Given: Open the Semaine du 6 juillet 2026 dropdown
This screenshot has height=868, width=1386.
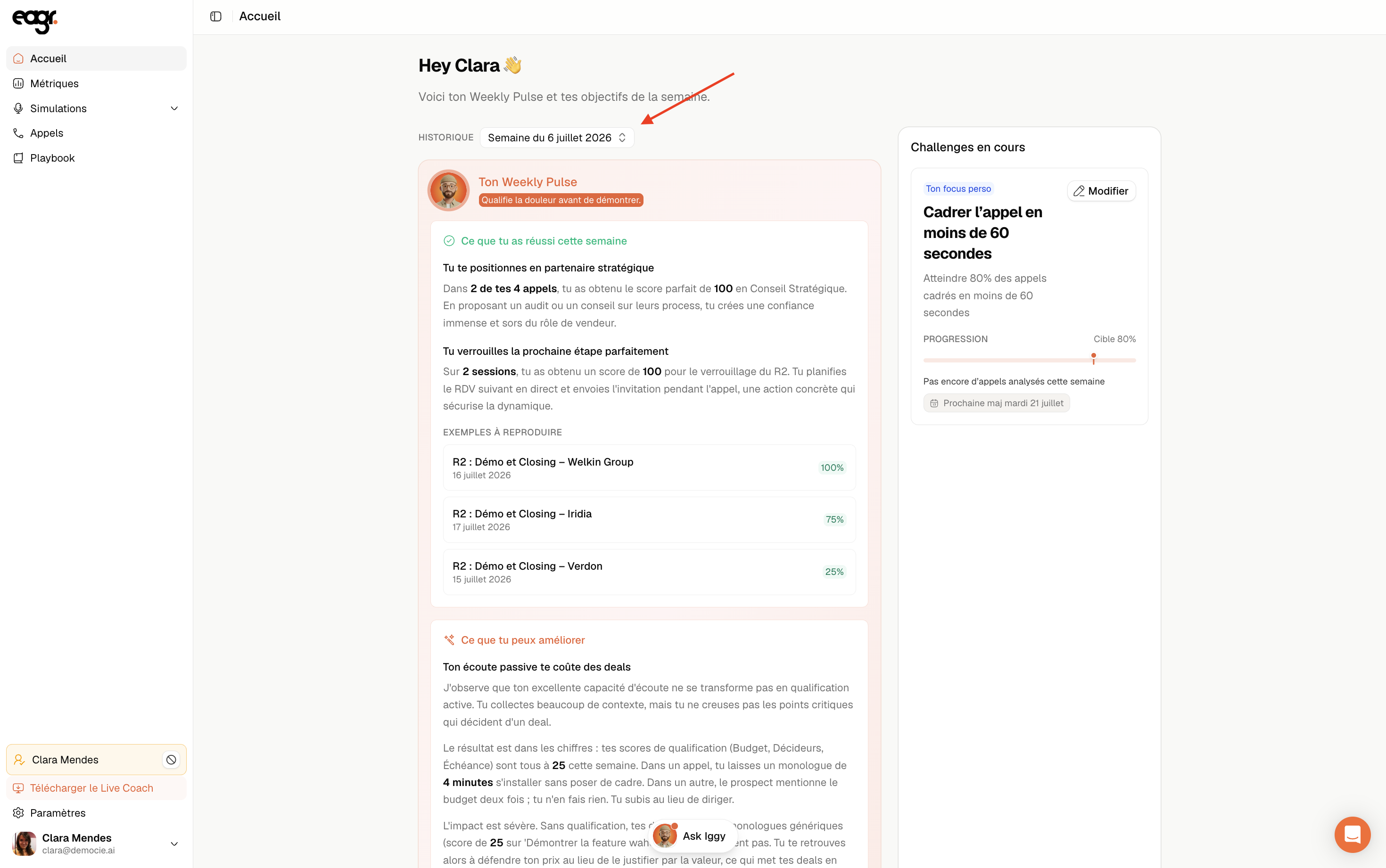Looking at the screenshot, I should coord(557,138).
